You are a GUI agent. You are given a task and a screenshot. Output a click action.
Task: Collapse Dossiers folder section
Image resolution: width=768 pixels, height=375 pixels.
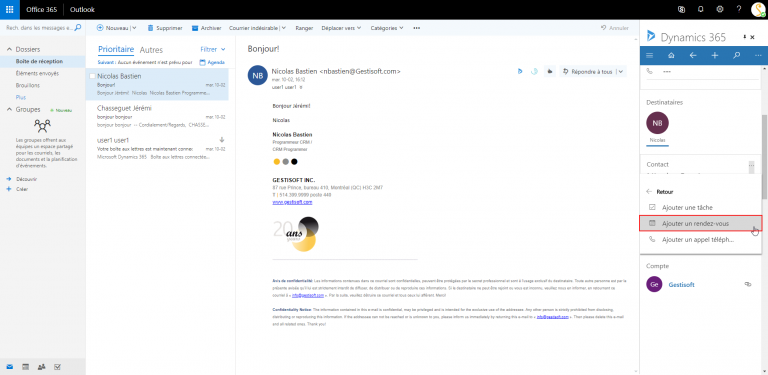pyautogui.click(x=9, y=49)
